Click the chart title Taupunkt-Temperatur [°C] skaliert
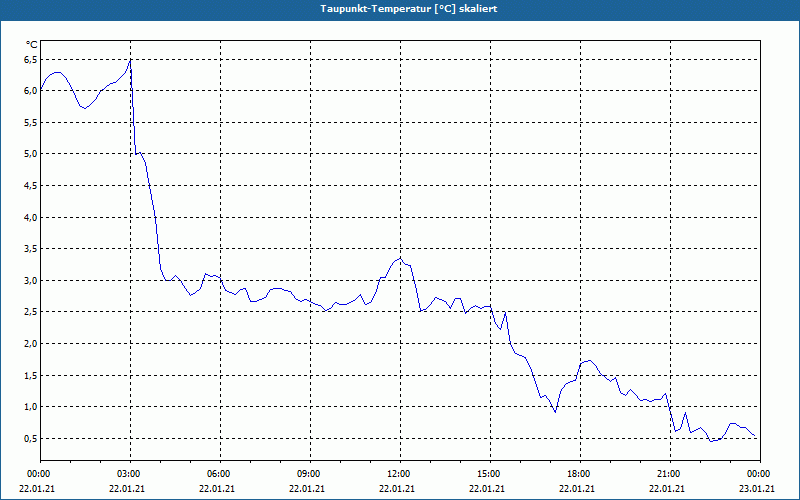The width and height of the screenshot is (800, 500). click(409, 9)
